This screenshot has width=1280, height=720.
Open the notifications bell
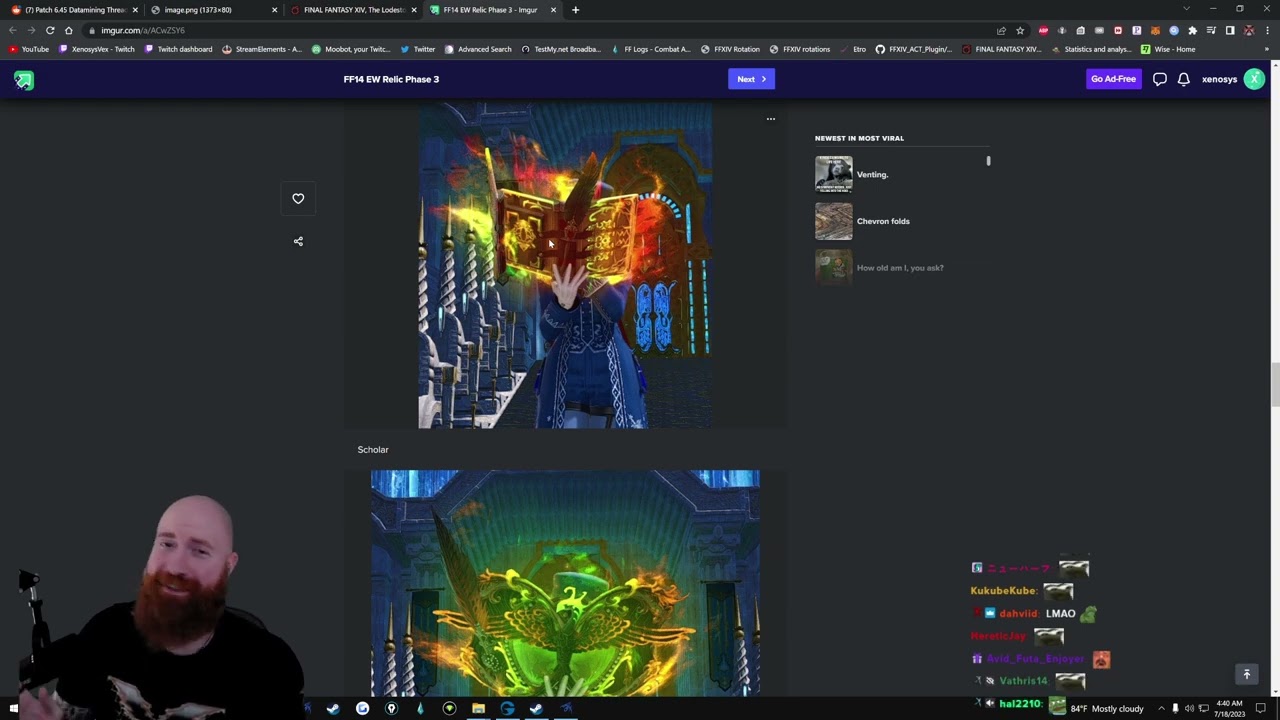[x=1184, y=80]
